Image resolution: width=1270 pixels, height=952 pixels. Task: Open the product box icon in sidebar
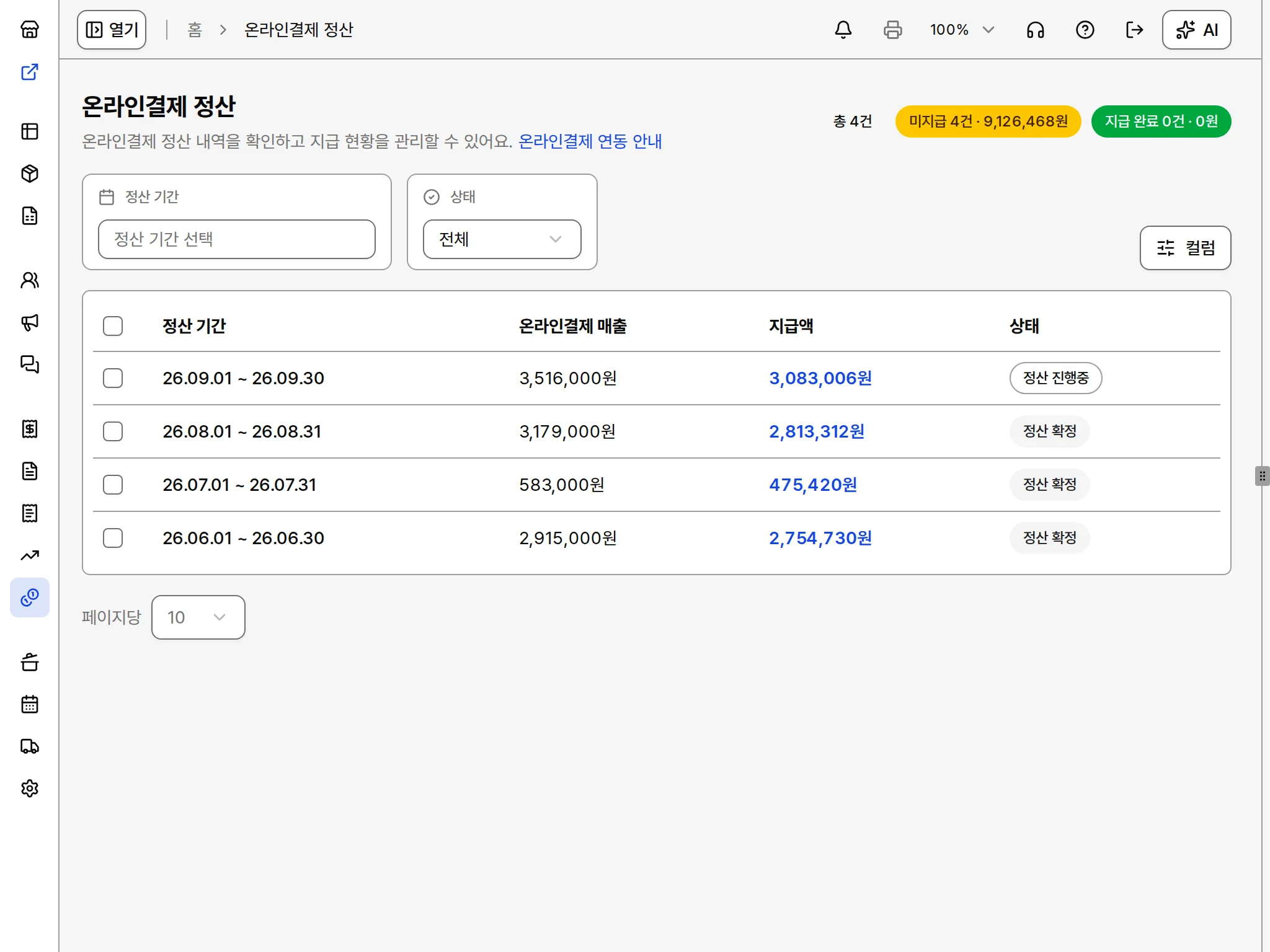(30, 174)
